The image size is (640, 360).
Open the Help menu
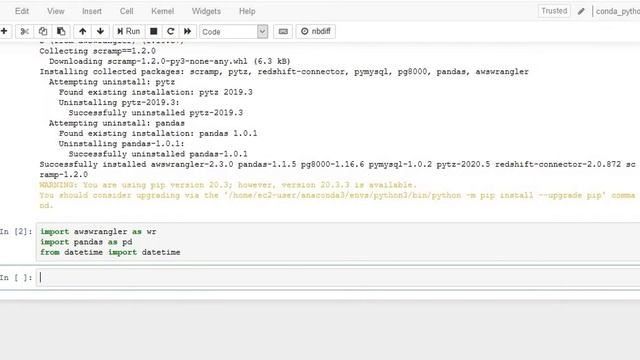[x=247, y=11]
